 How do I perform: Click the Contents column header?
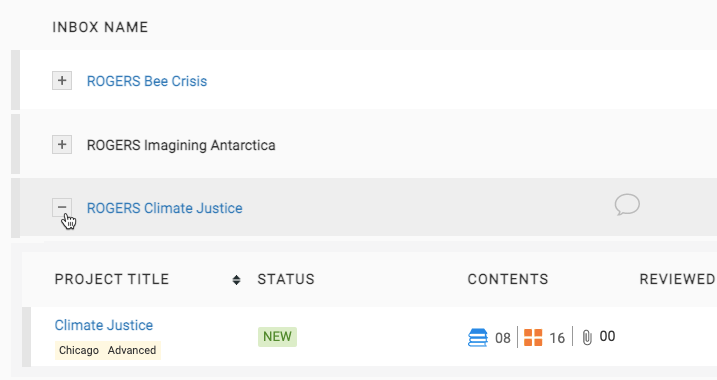508,279
